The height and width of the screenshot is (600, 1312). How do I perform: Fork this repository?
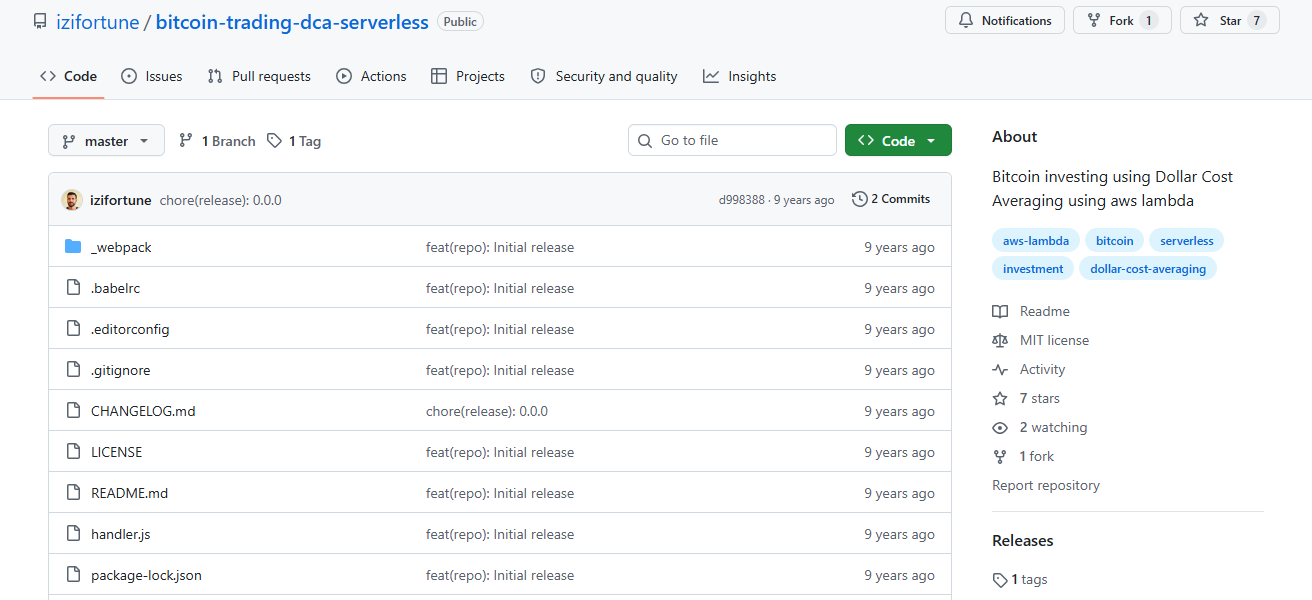(x=1121, y=21)
